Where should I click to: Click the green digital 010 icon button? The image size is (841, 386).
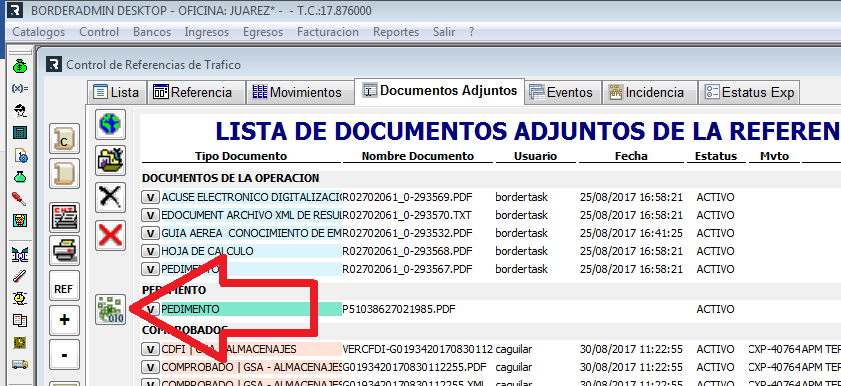110,309
